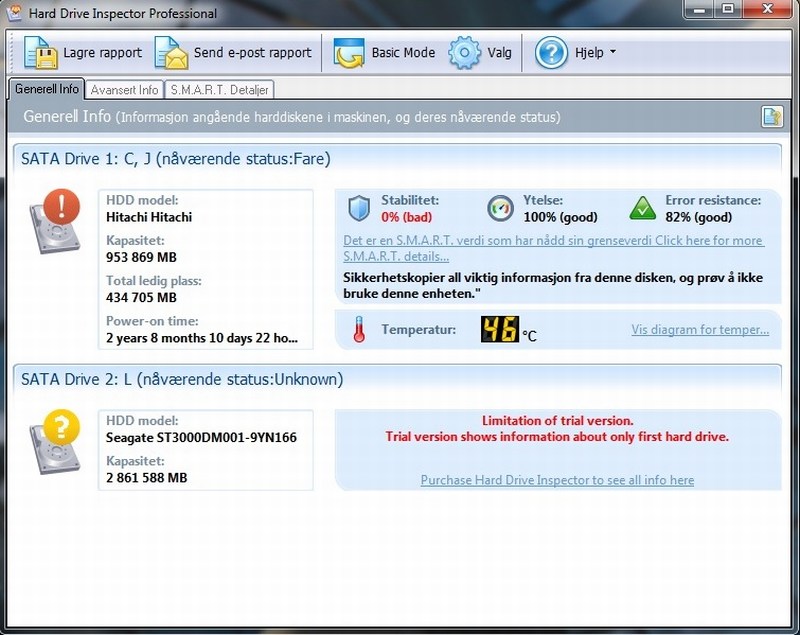Click Purchase Hard Drive Inspector link

557,480
